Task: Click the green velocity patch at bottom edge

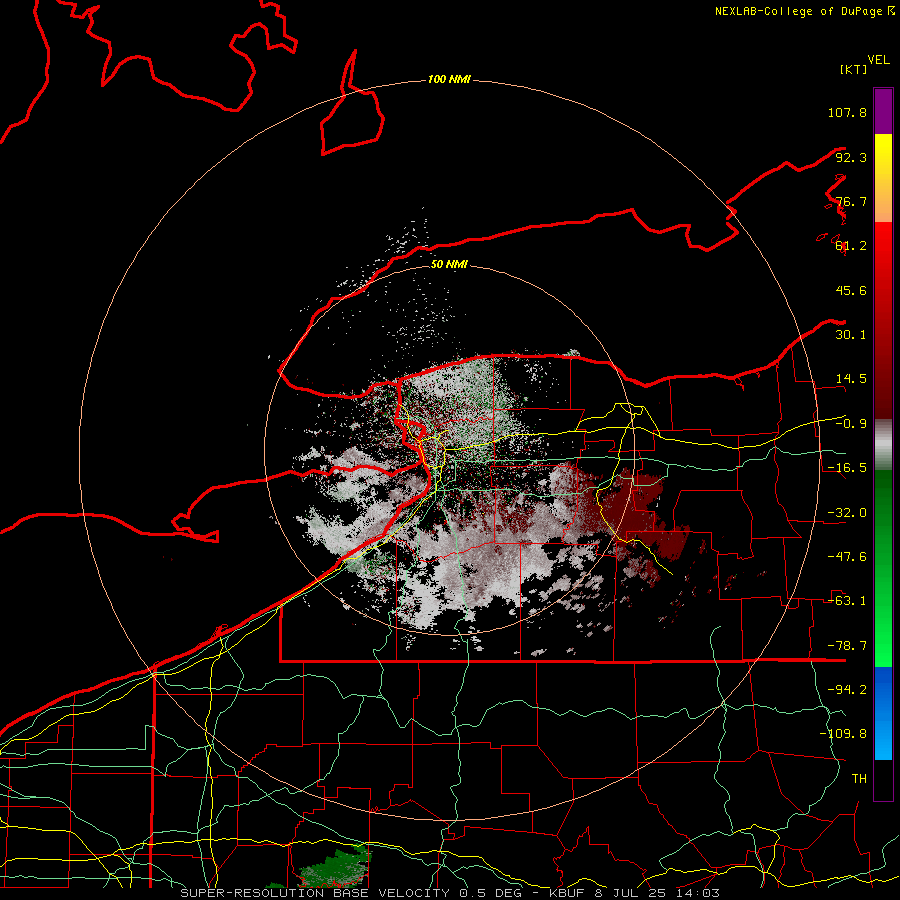Action: (336, 868)
